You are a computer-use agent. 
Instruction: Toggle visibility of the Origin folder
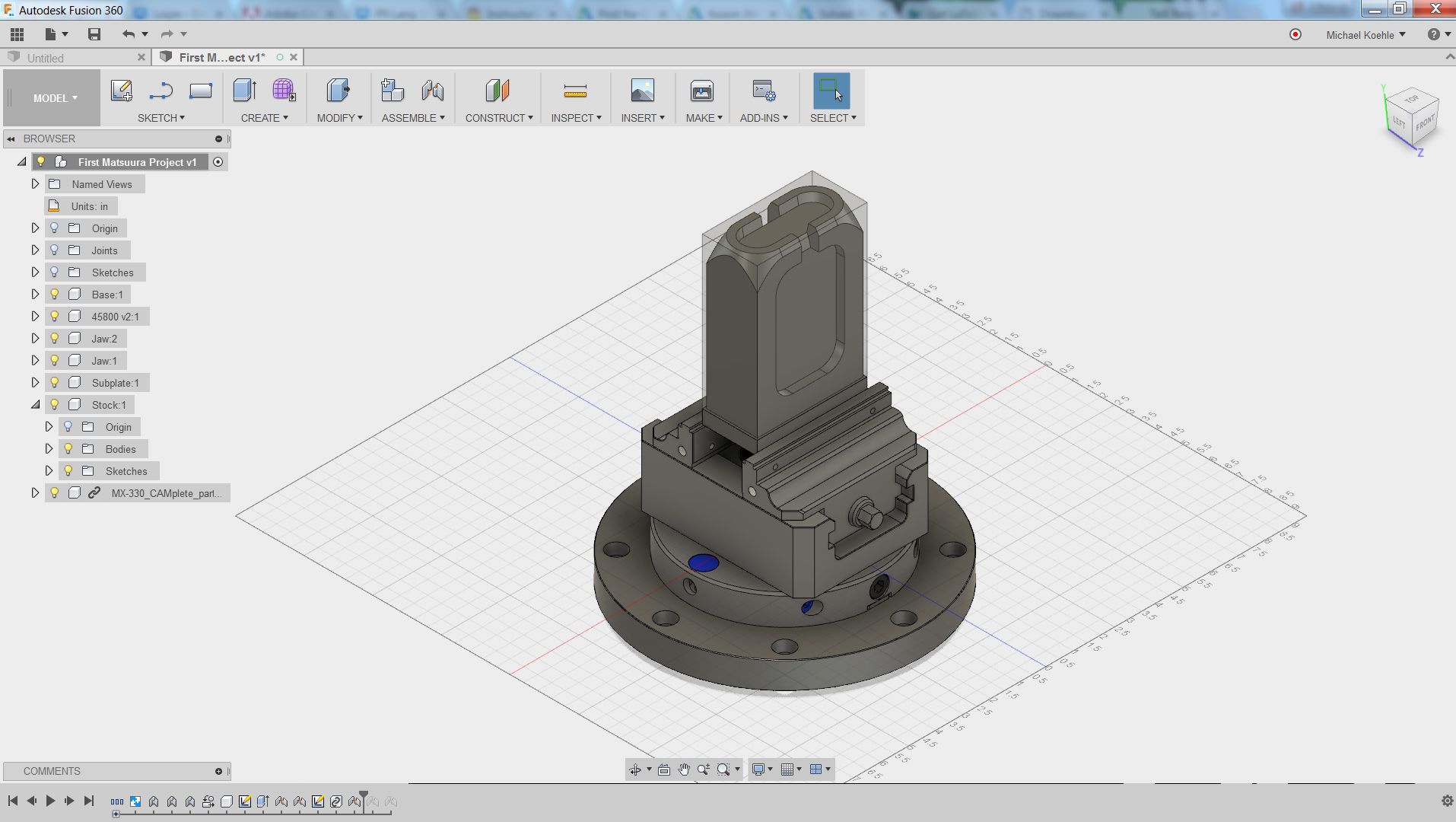tap(54, 228)
